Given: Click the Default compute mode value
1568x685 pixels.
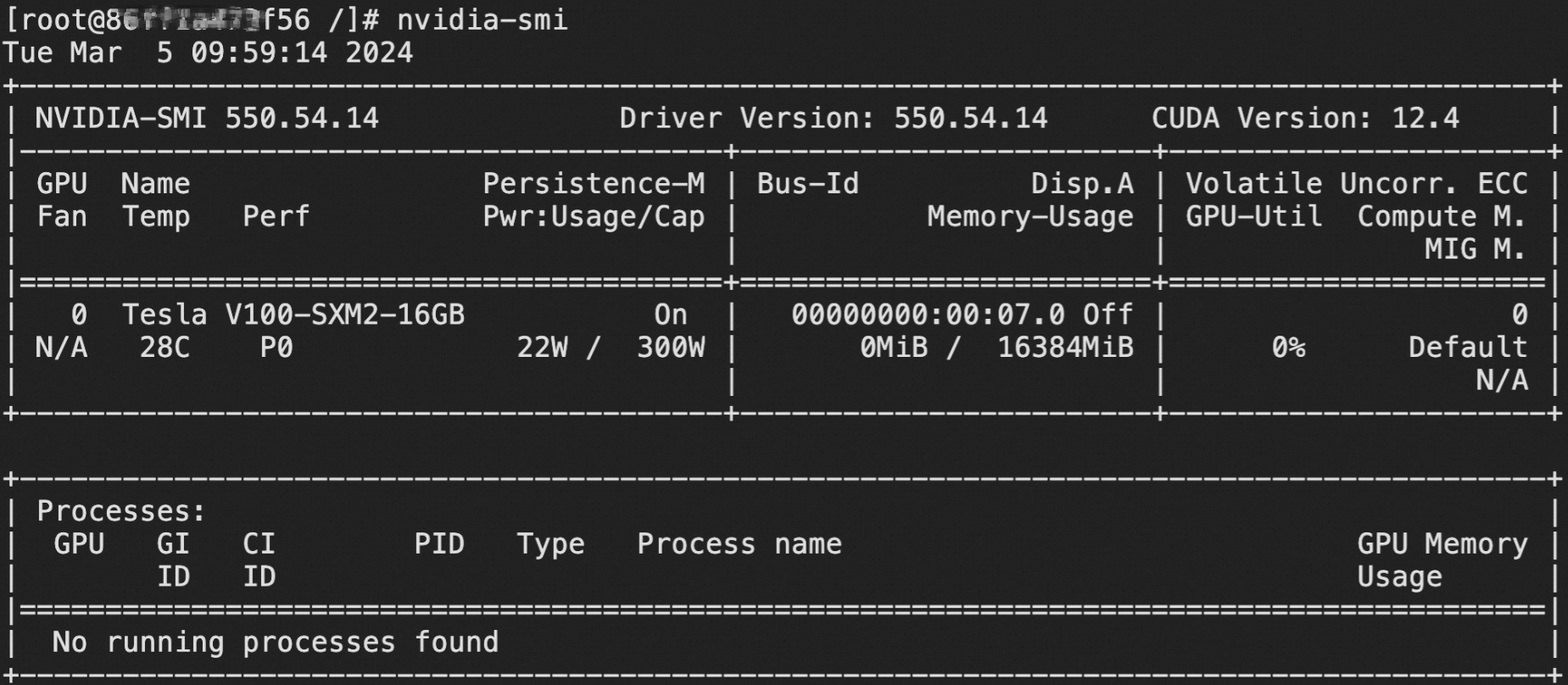Looking at the screenshot, I should 1468,347.
